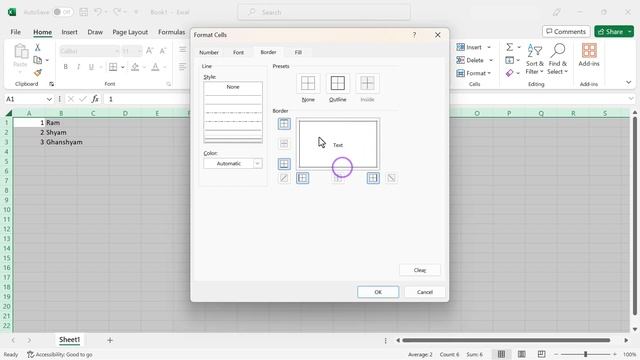Click the Fill Color bucket icon
Viewport: 640px width, 360px height.
135,67
